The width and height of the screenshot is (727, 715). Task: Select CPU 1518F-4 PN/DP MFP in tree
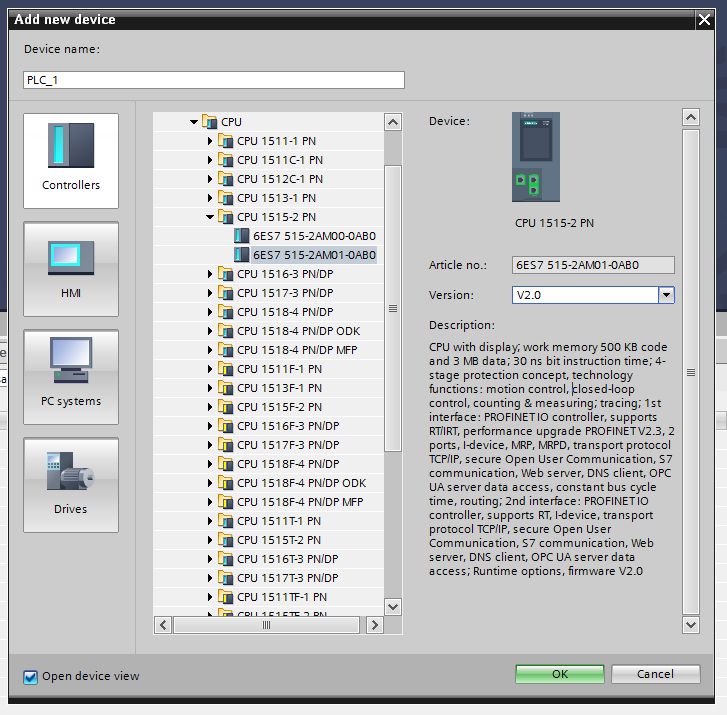[x=300, y=502]
